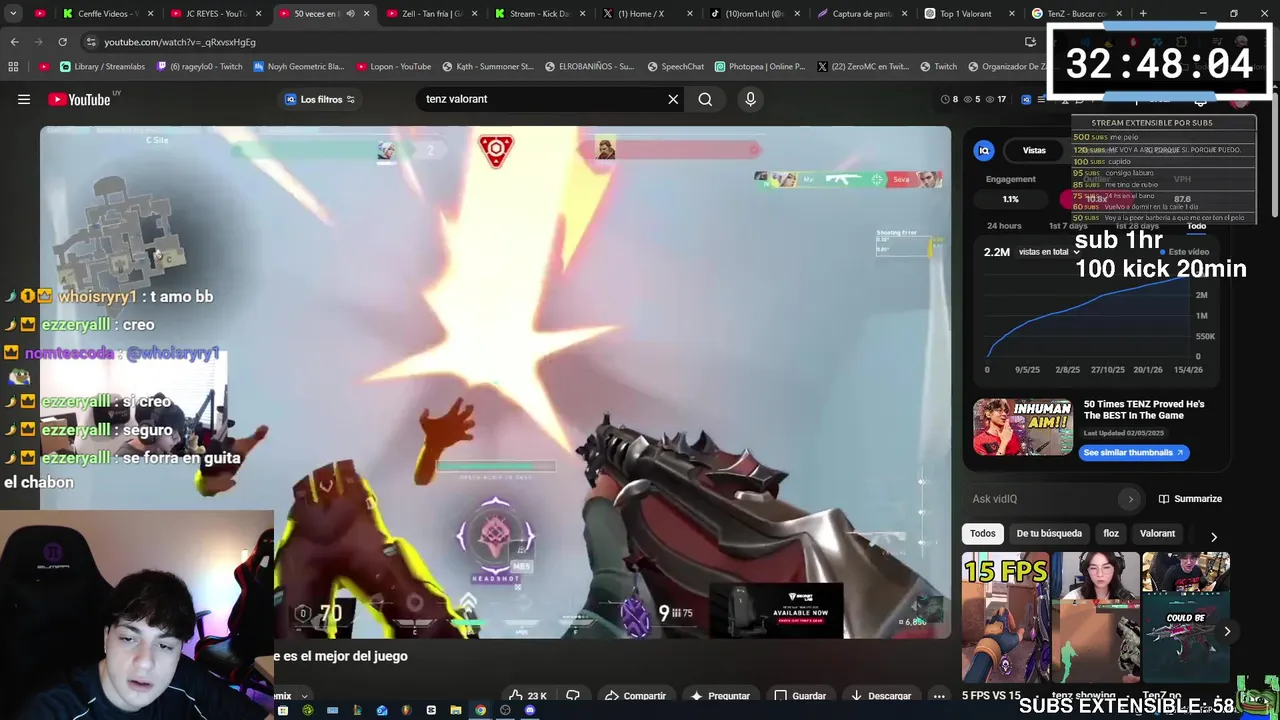Open the more actions three-dot menu
The image size is (1280, 720).
[x=938, y=696]
